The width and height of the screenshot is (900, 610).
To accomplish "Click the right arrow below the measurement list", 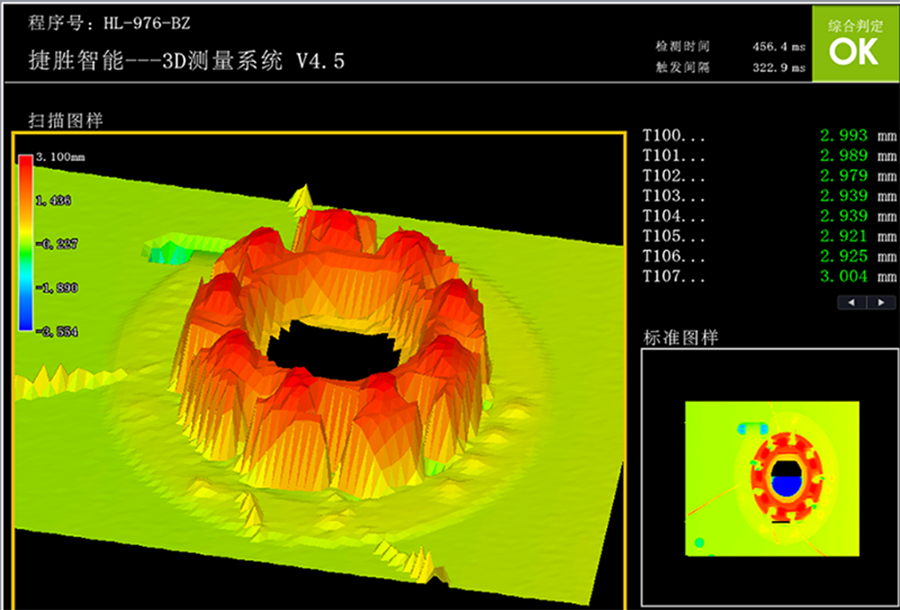I will pos(881,302).
